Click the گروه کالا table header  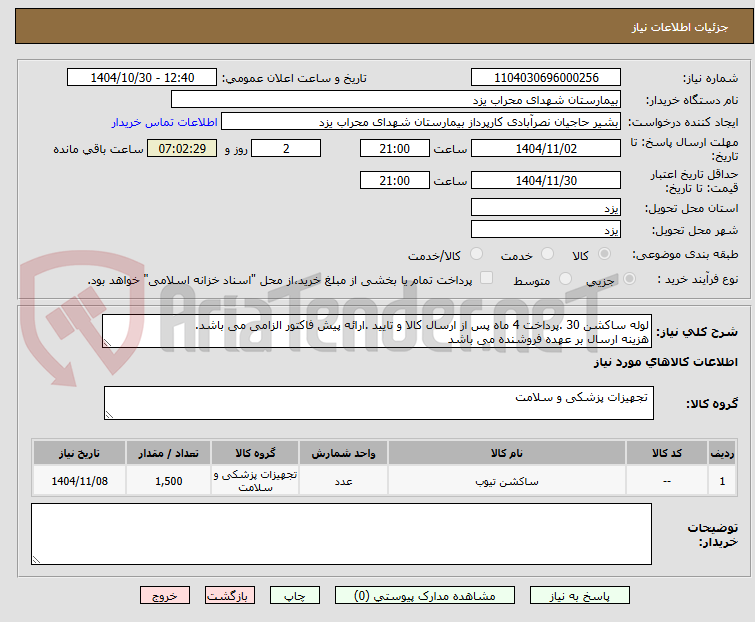click(x=255, y=453)
